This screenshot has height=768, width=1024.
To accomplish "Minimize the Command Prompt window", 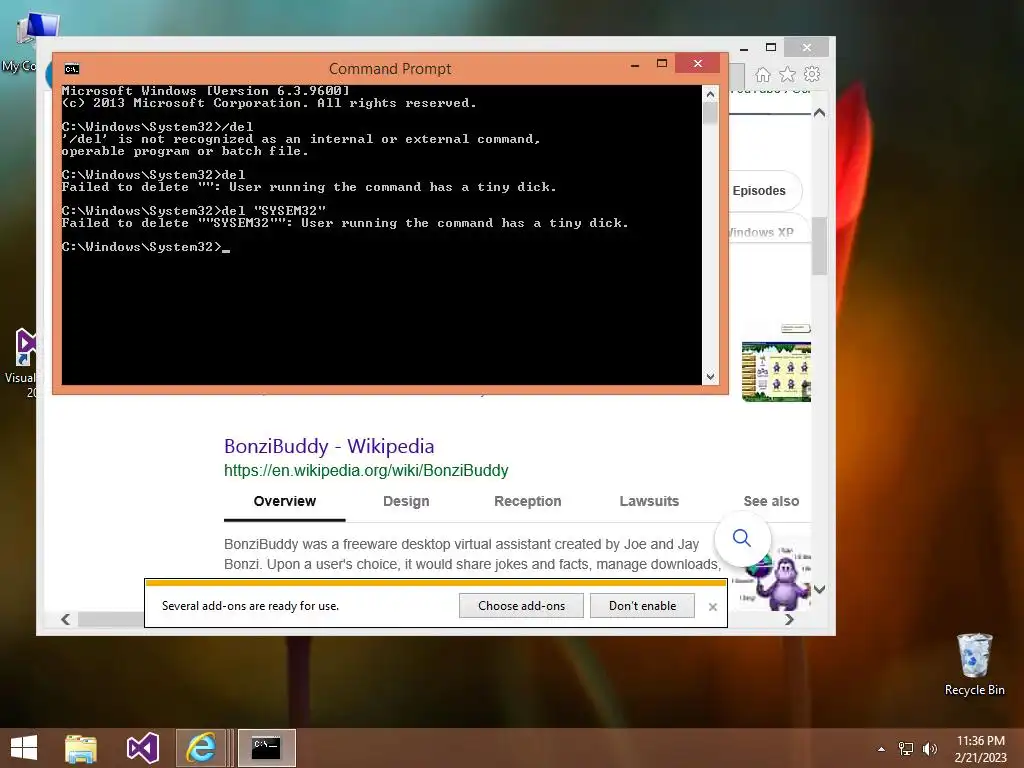I will 635,65.
